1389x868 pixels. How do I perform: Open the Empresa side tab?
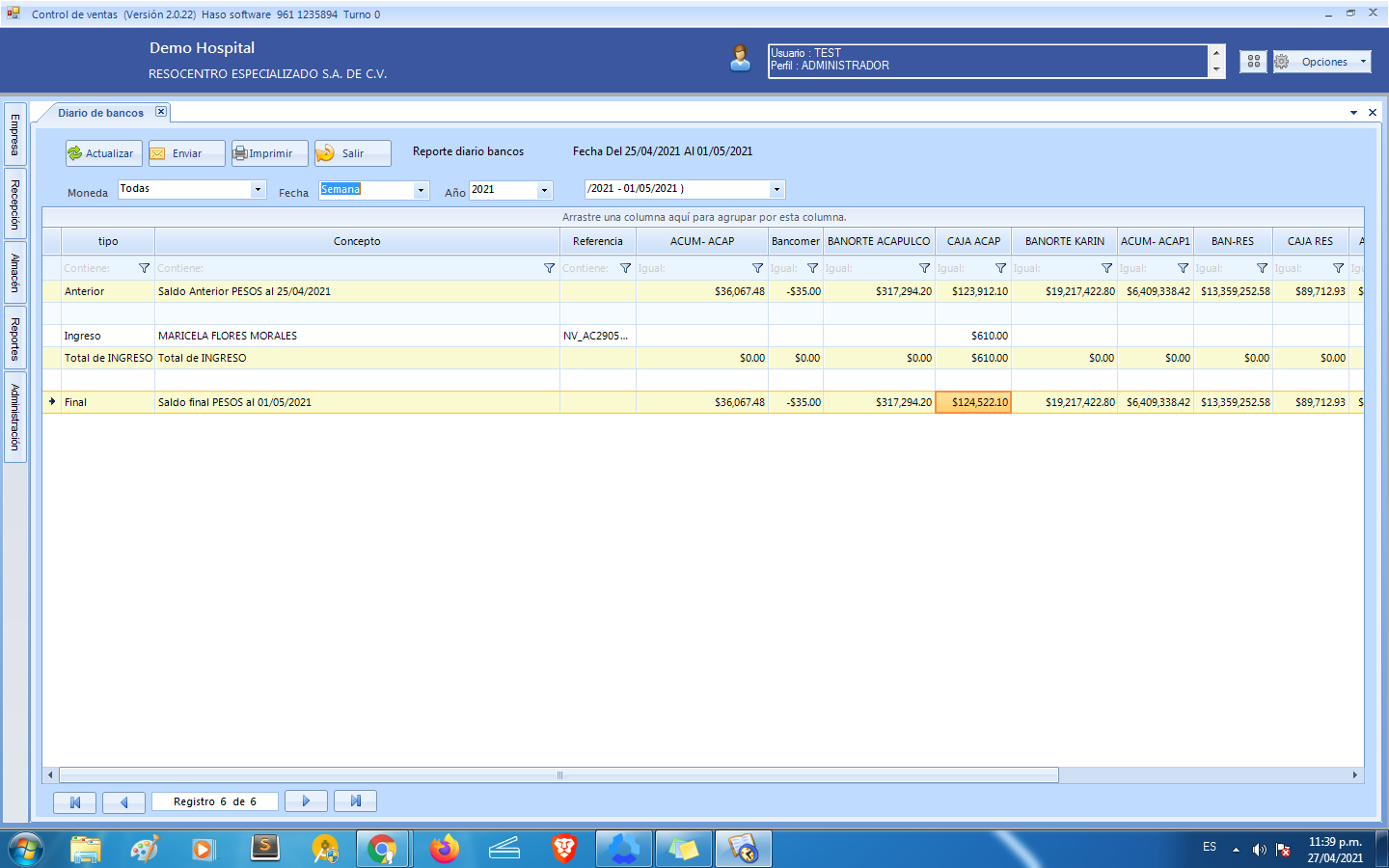(14, 135)
